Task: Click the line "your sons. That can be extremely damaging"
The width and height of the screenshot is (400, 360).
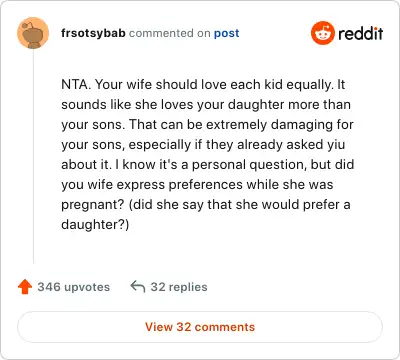Action: [x=207, y=125]
